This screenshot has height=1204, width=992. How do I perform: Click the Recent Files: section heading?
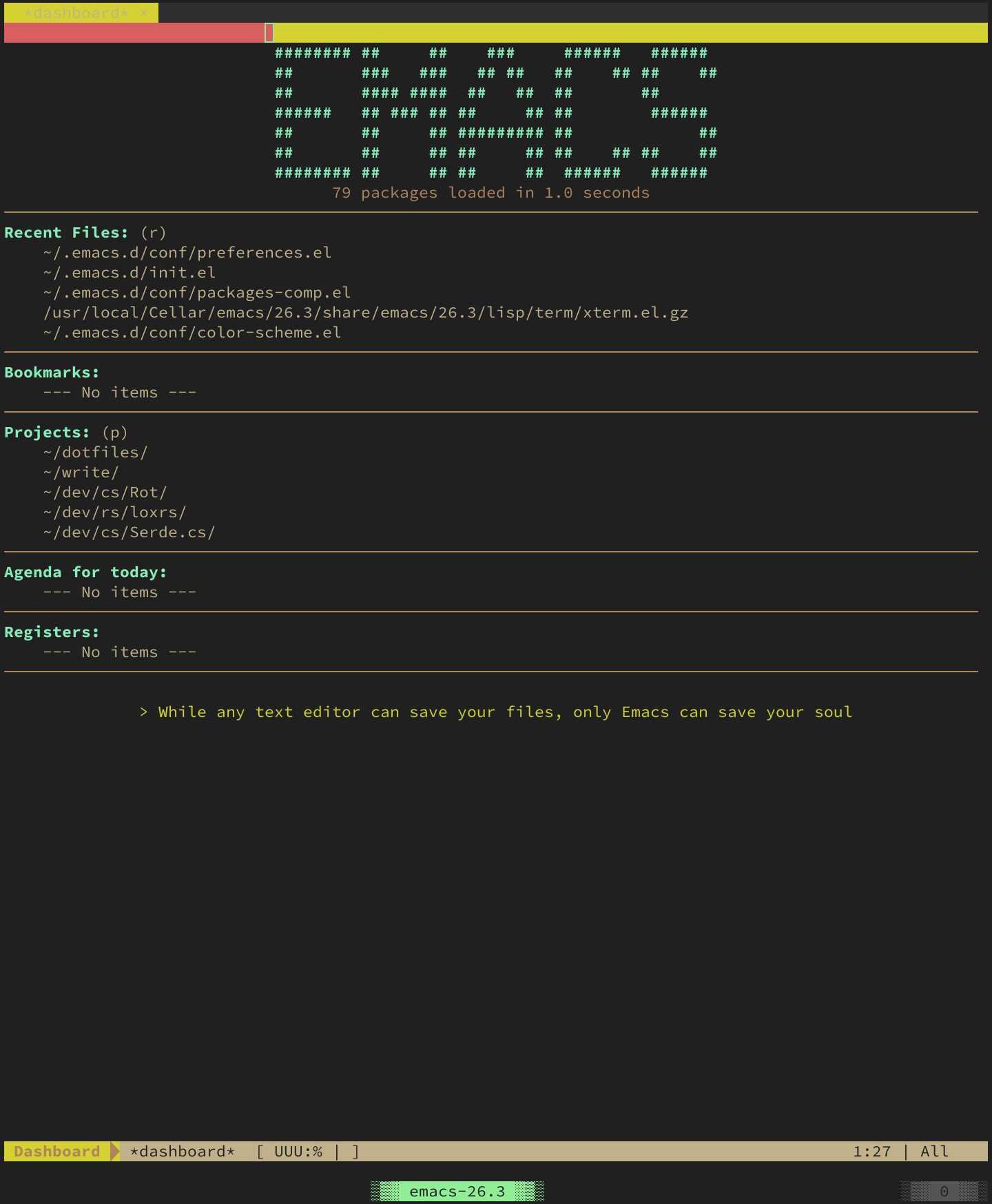tap(66, 233)
